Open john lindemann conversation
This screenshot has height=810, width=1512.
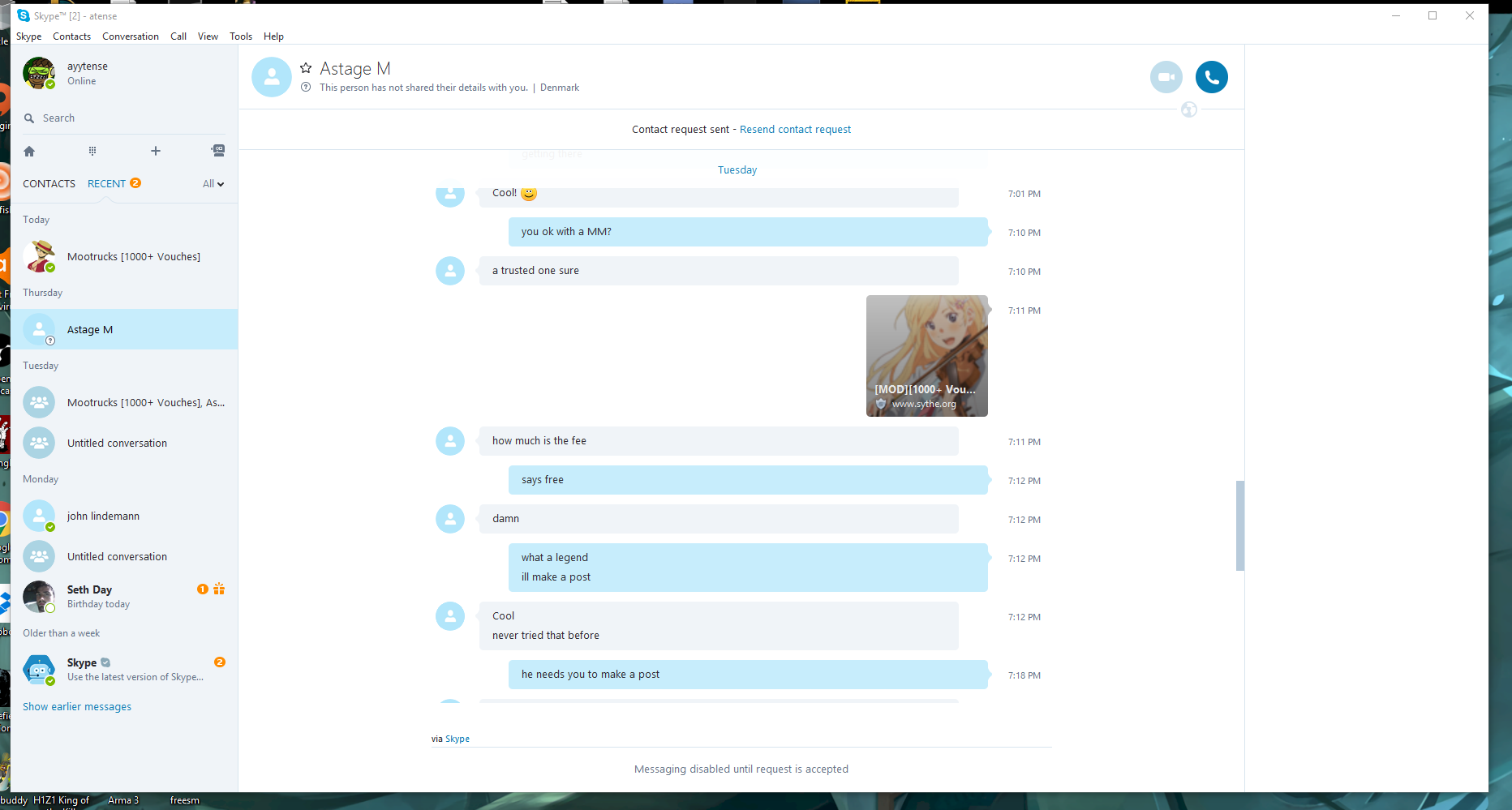pyautogui.click(x=124, y=516)
